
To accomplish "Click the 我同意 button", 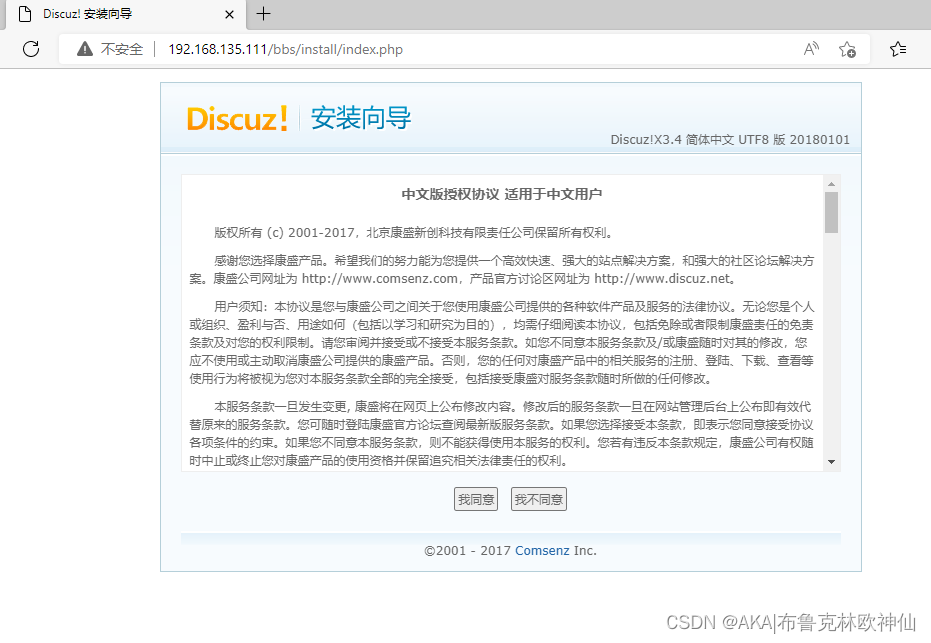I will (x=476, y=499).
